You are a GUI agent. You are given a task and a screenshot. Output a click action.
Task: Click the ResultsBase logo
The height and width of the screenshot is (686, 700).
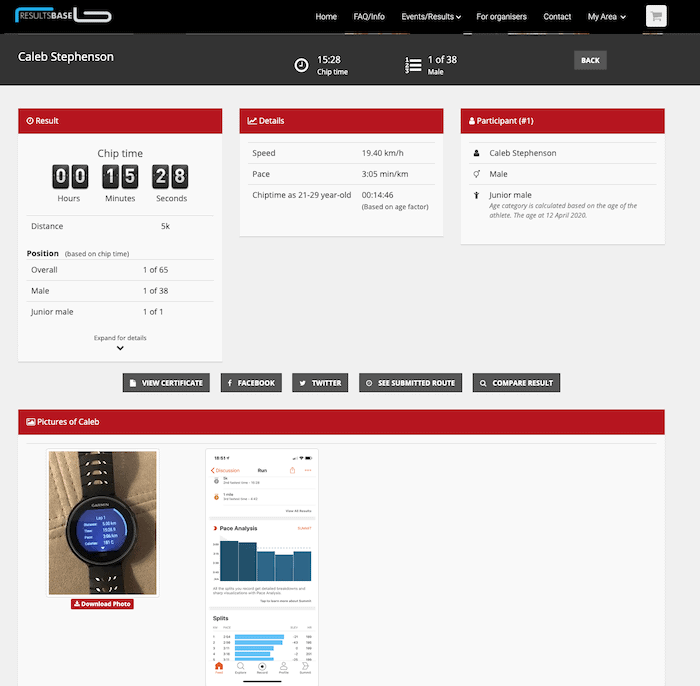63,15
